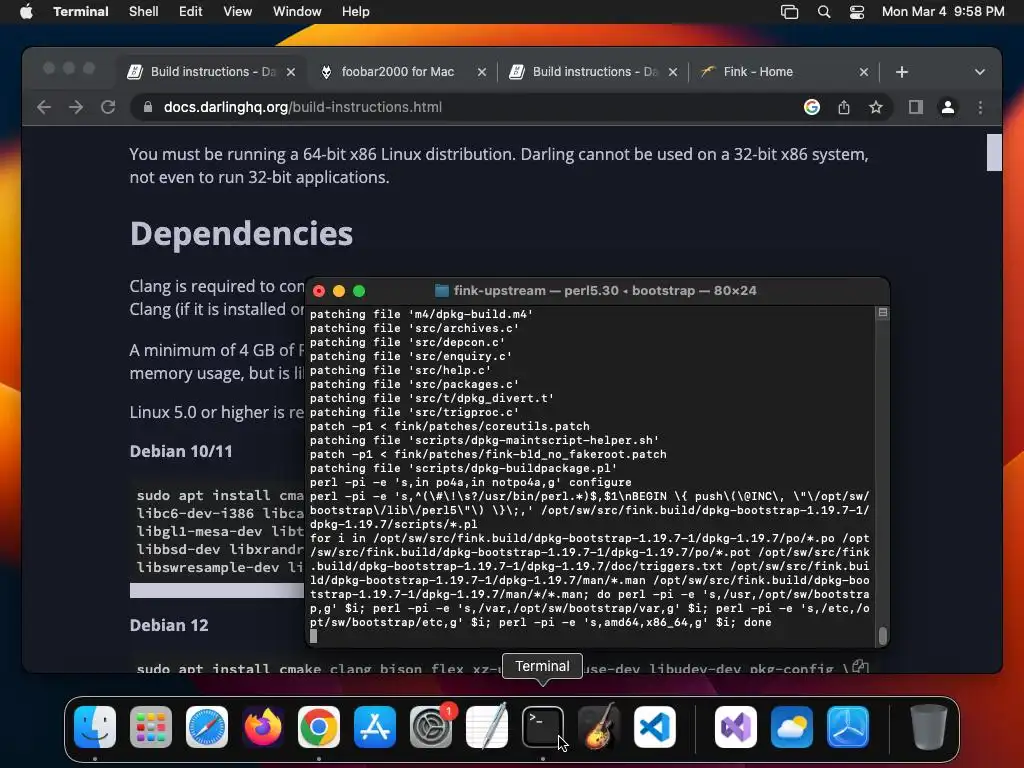
Task: Open a new browser tab
Action: point(902,72)
